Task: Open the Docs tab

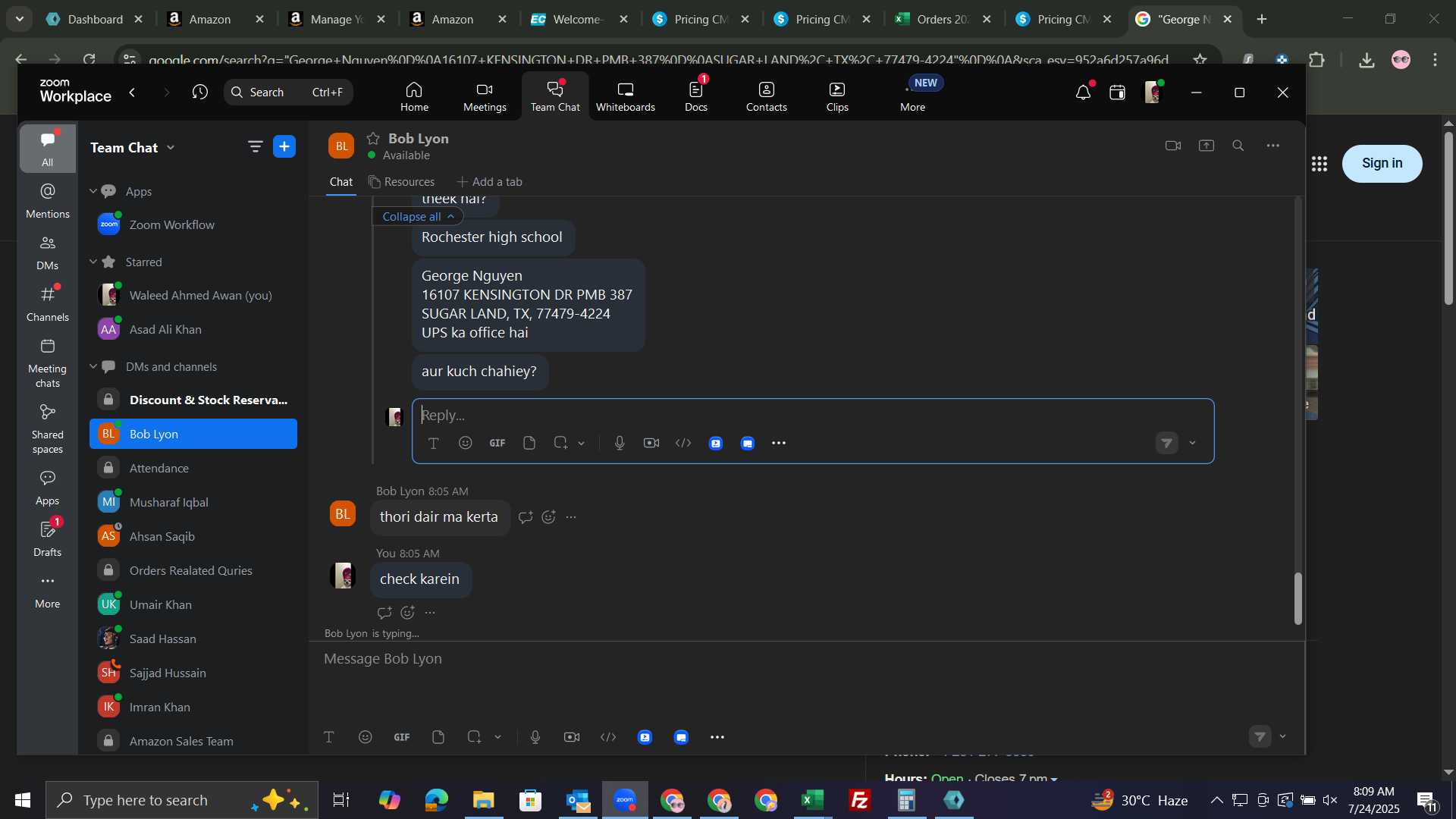Action: (x=696, y=96)
